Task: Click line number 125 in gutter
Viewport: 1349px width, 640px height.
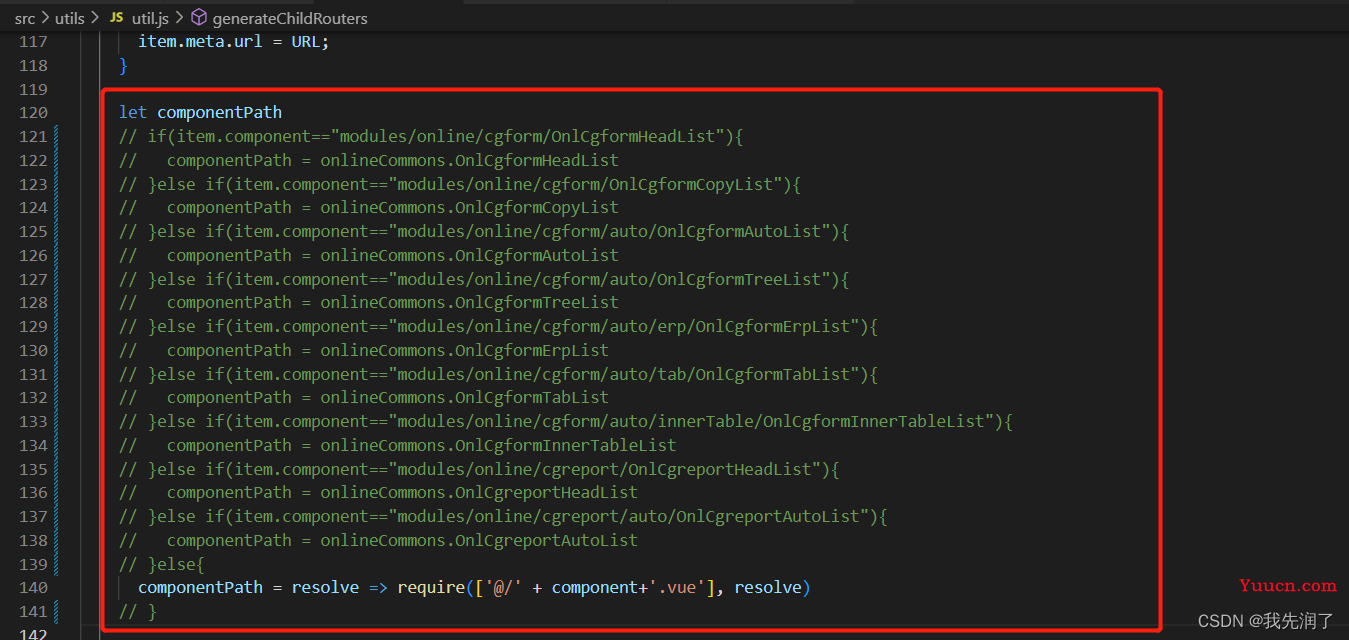Action: coord(34,232)
